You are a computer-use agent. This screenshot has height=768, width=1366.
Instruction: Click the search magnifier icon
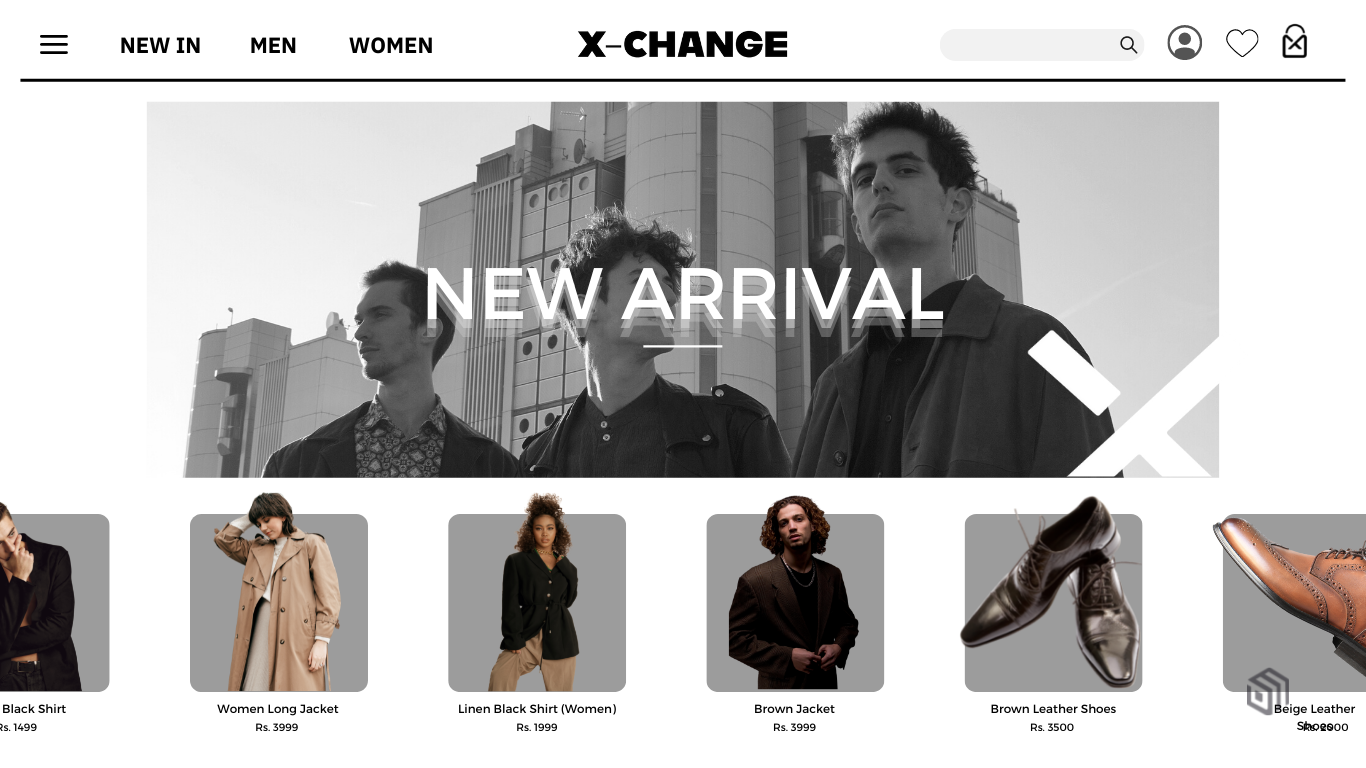(1128, 45)
